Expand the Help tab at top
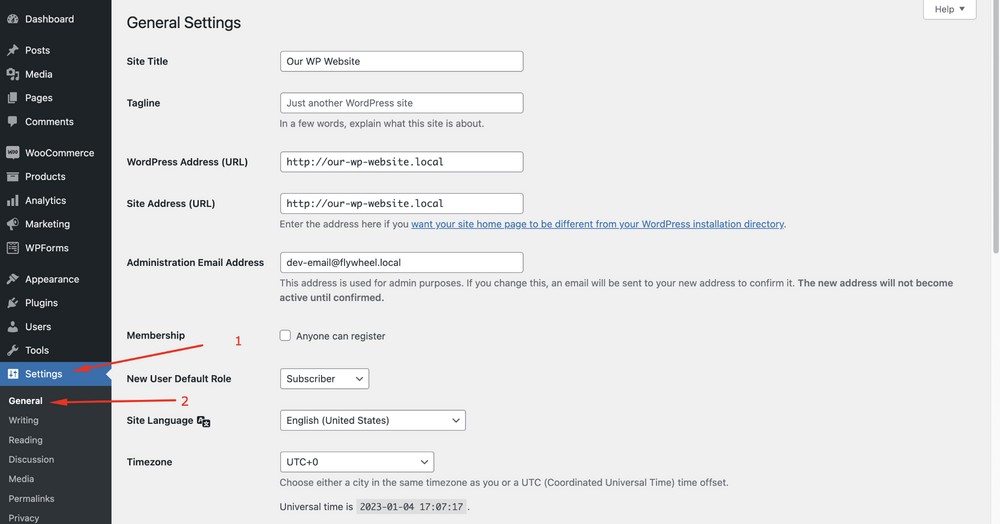This screenshot has height=524, width=1000. coord(949,9)
